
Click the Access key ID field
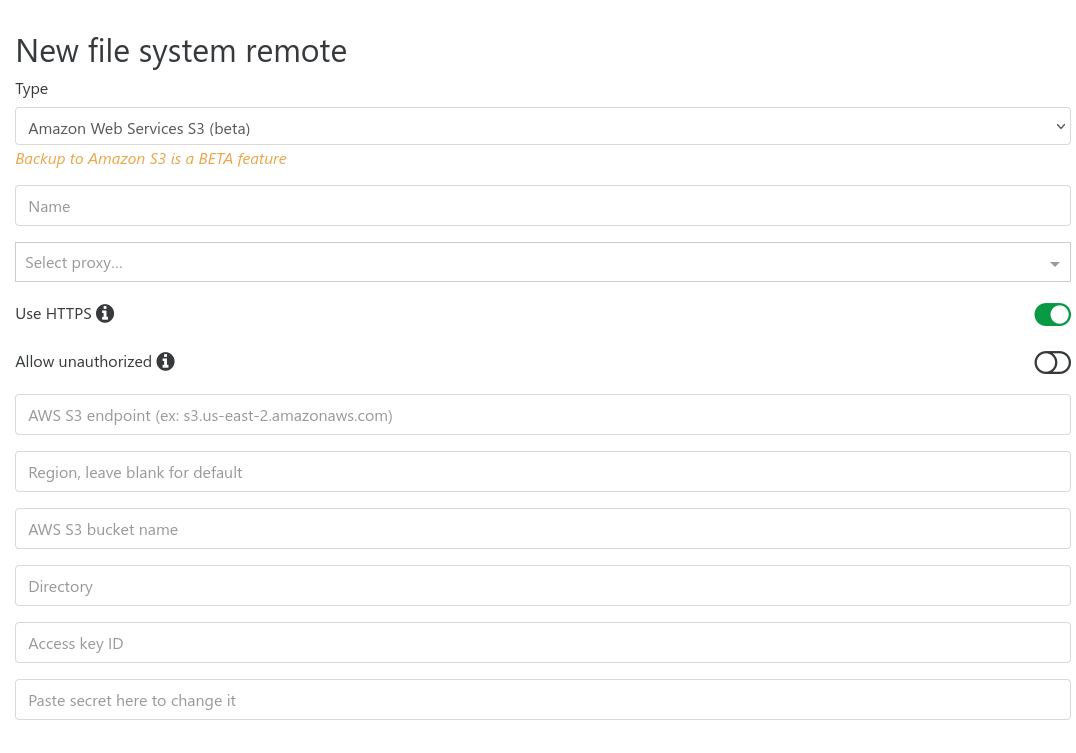(542, 643)
